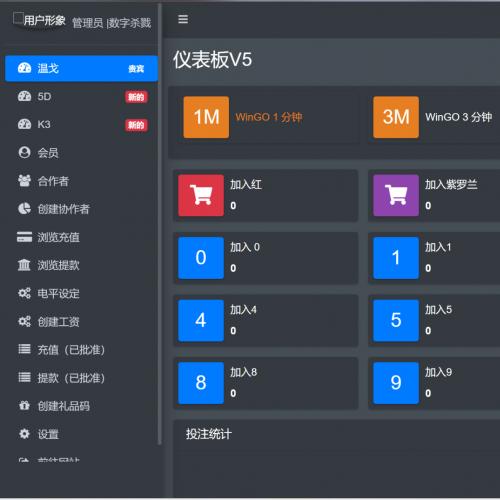This screenshot has height=500, width=500.
Task: Select the blue number 4 tile
Action: coord(201,320)
